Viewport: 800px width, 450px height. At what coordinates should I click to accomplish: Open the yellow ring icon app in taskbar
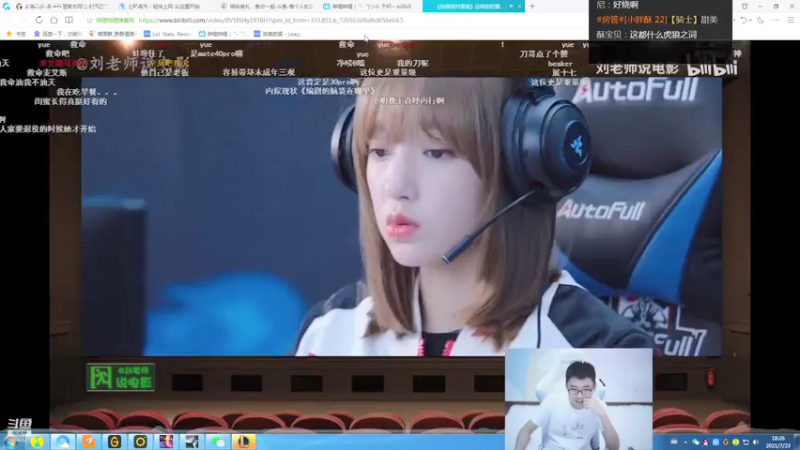point(140,441)
